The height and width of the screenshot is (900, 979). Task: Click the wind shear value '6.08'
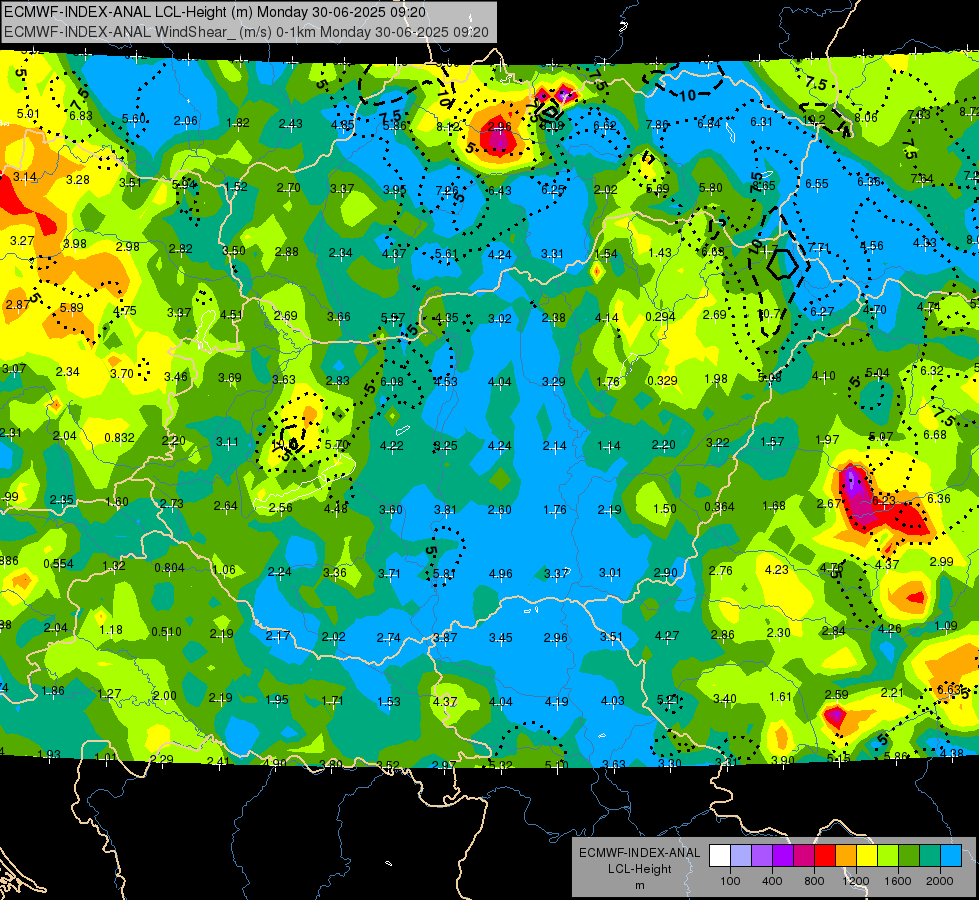[x=391, y=381]
